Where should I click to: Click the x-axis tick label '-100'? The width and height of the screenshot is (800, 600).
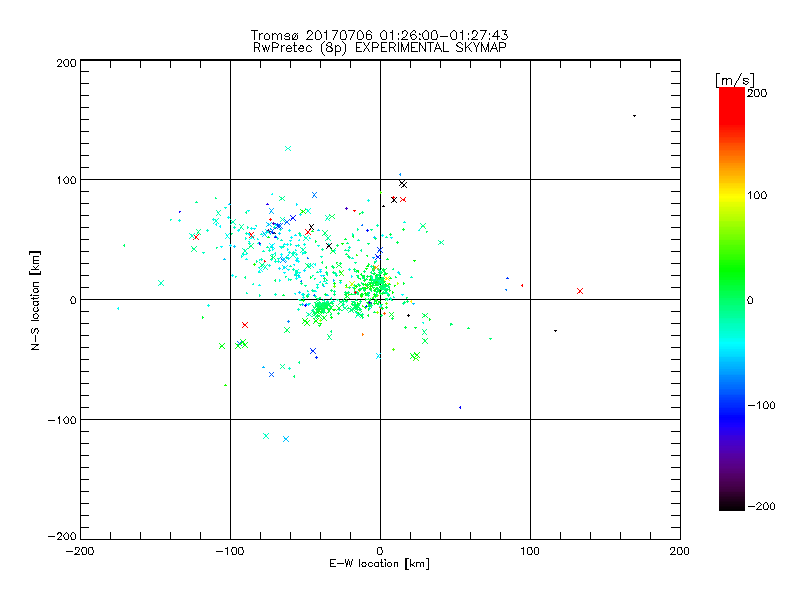tap(230, 551)
